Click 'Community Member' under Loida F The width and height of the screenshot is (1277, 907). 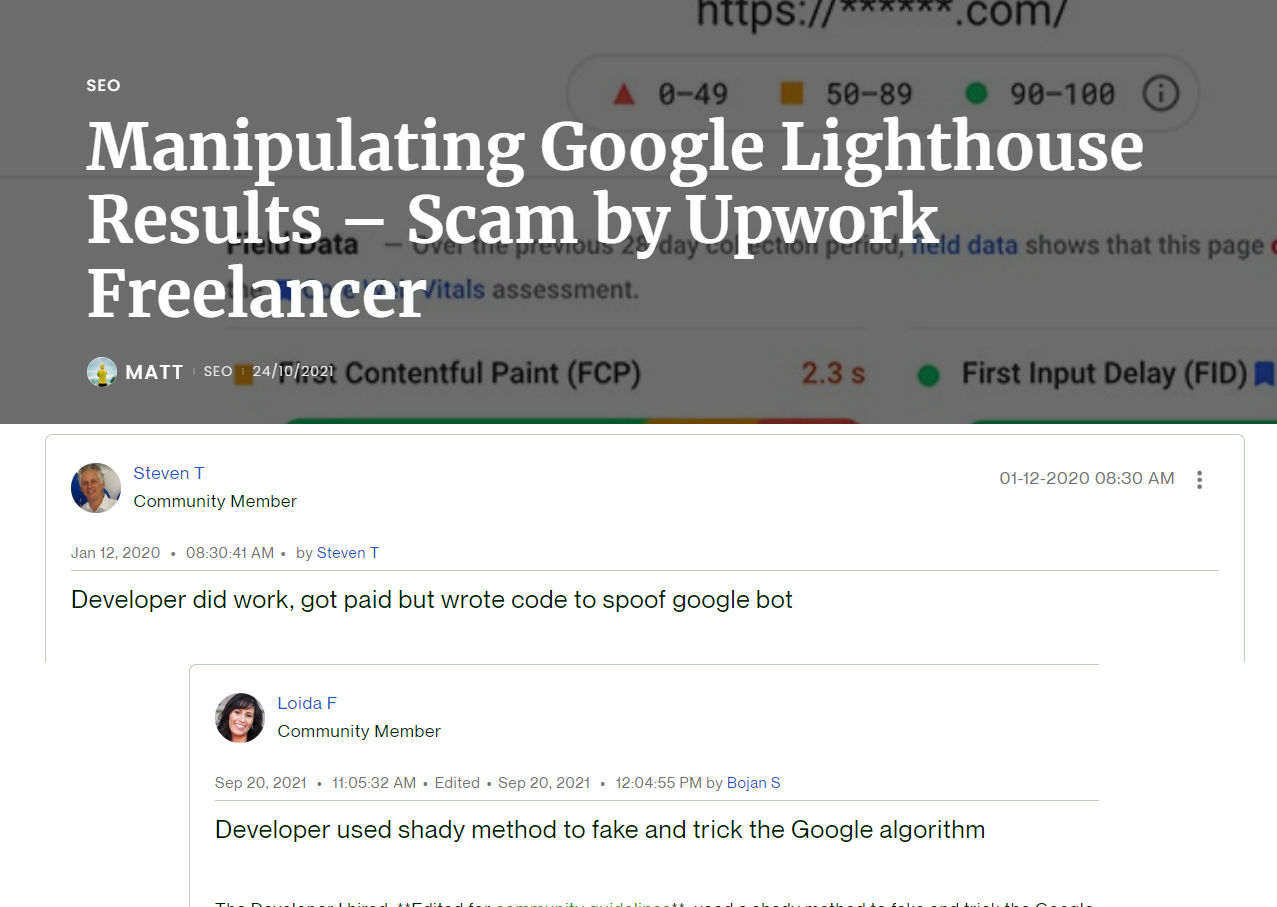tap(359, 731)
